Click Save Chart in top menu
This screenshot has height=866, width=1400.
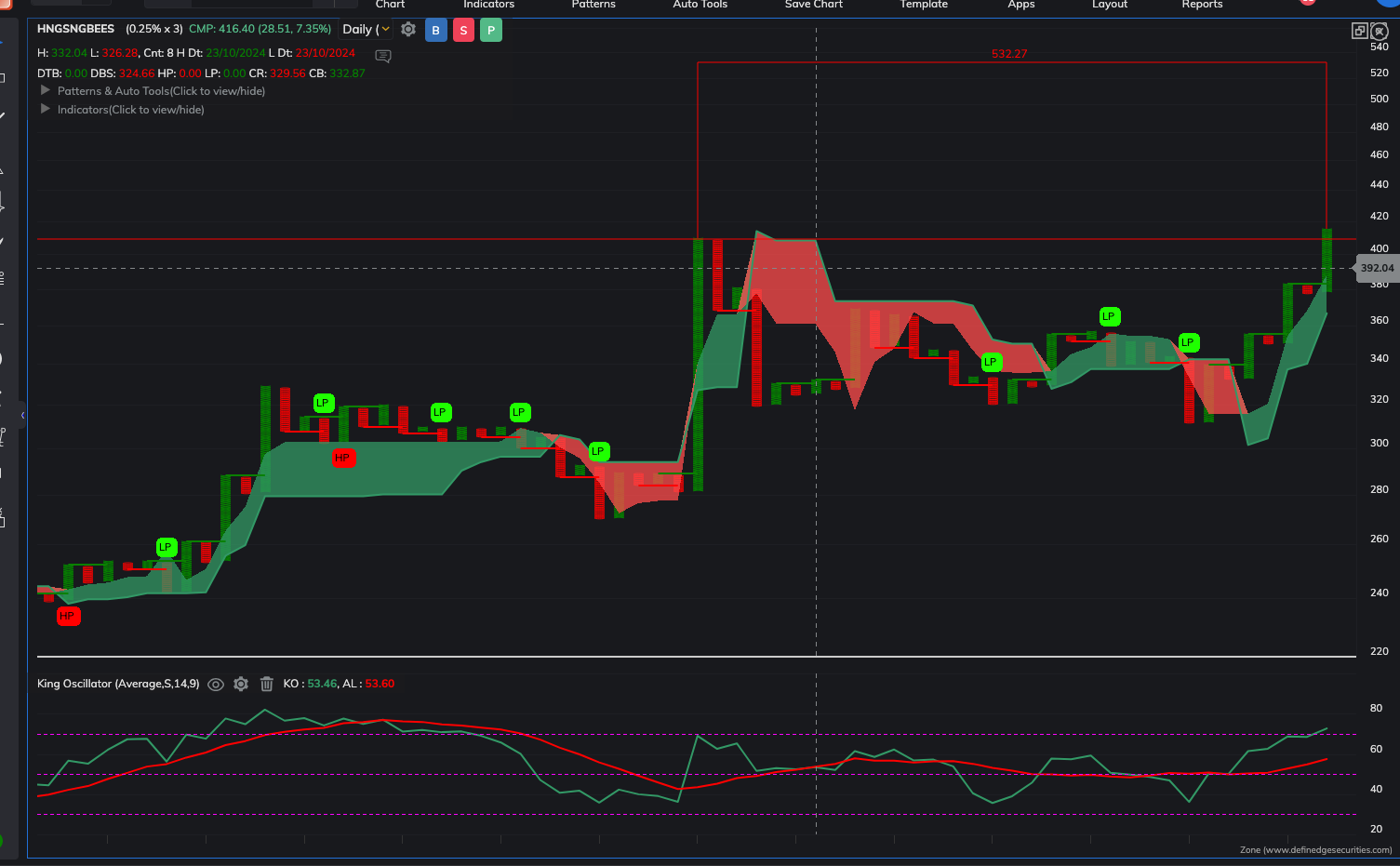[x=814, y=5]
